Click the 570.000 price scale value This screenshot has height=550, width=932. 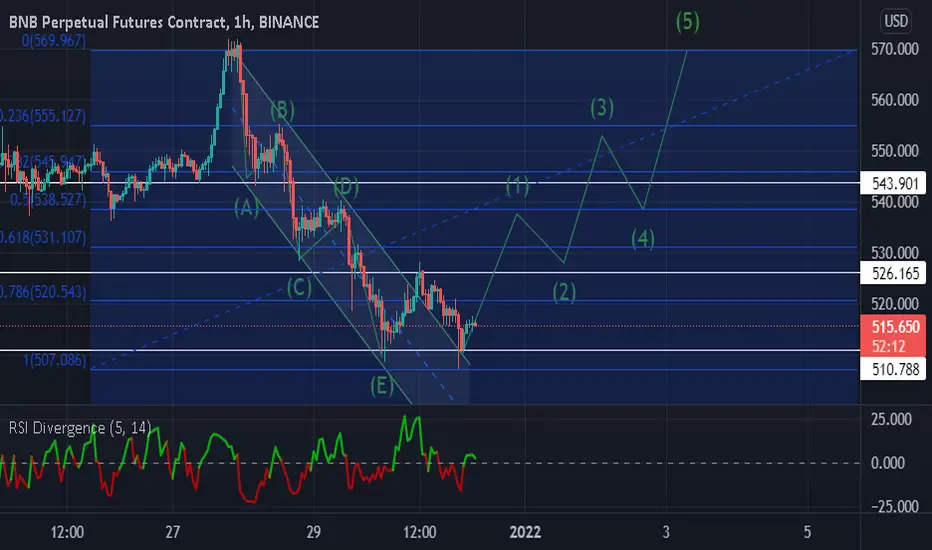click(895, 49)
